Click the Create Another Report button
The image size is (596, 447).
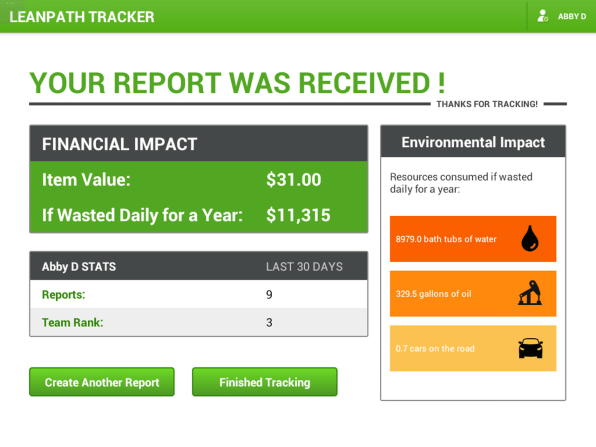(x=102, y=382)
